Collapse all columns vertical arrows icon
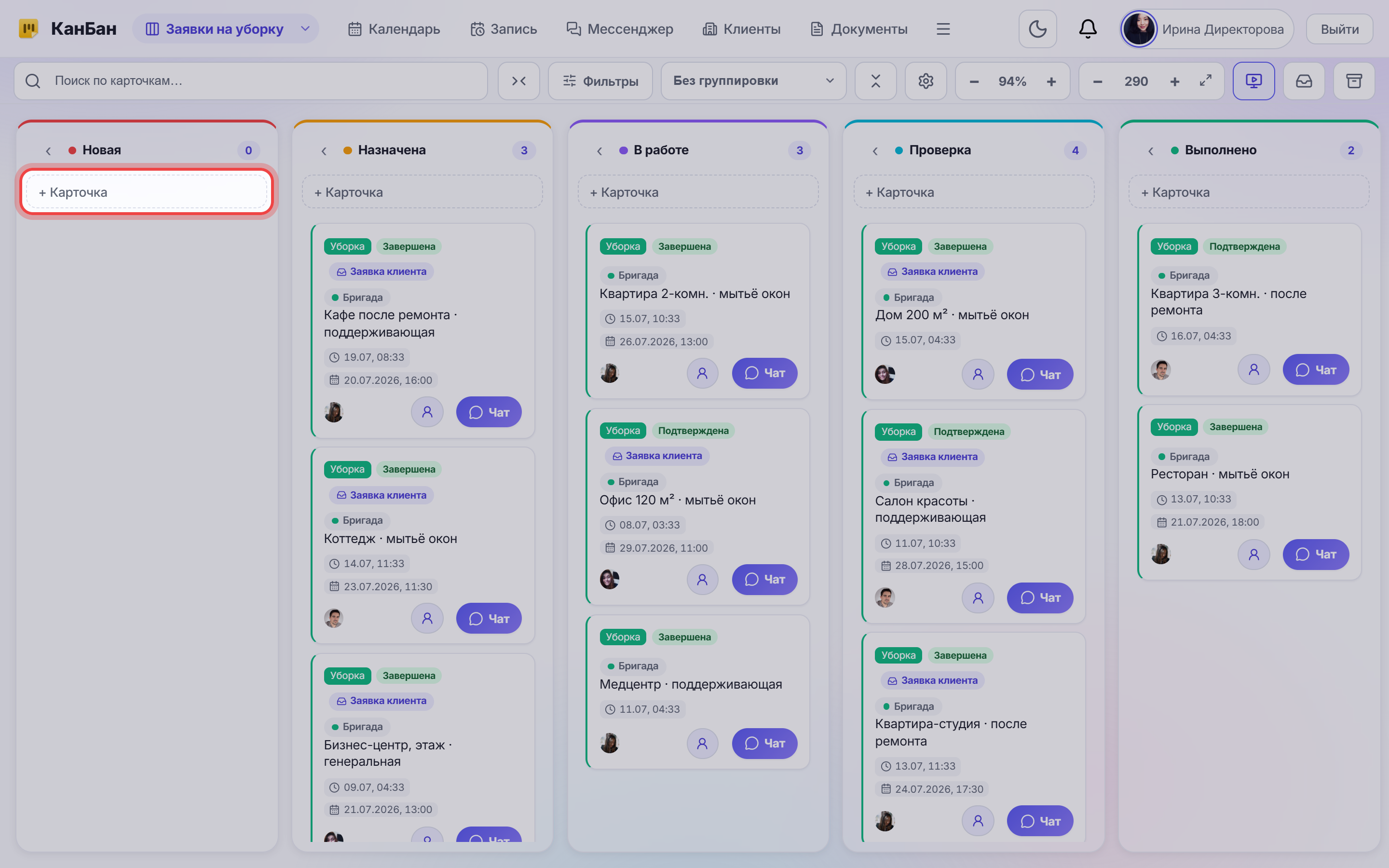The height and width of the screenshot is (868, 1389). [x=875, y=81]
